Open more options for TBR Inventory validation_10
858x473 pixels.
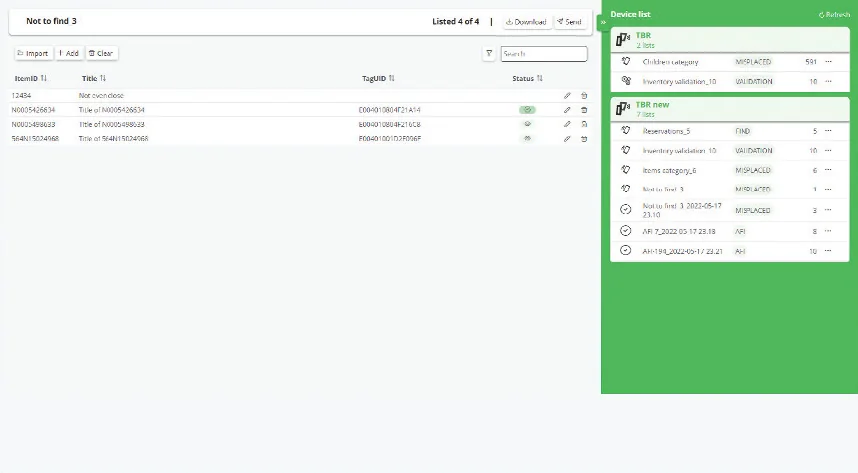pyautogui.click(x=828, y=82)
